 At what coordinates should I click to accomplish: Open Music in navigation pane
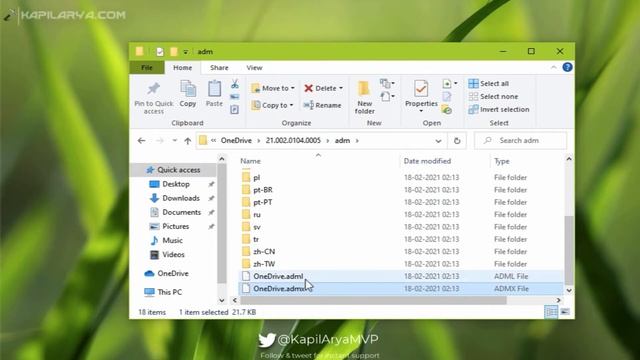[172, 240]
